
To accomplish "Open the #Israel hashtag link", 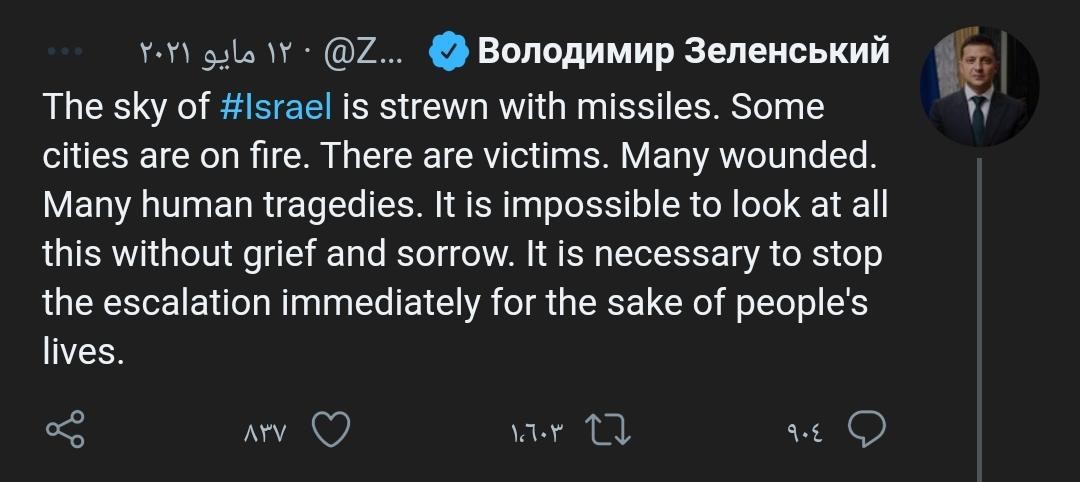I will pyautogui.click(x=275, y=107).
